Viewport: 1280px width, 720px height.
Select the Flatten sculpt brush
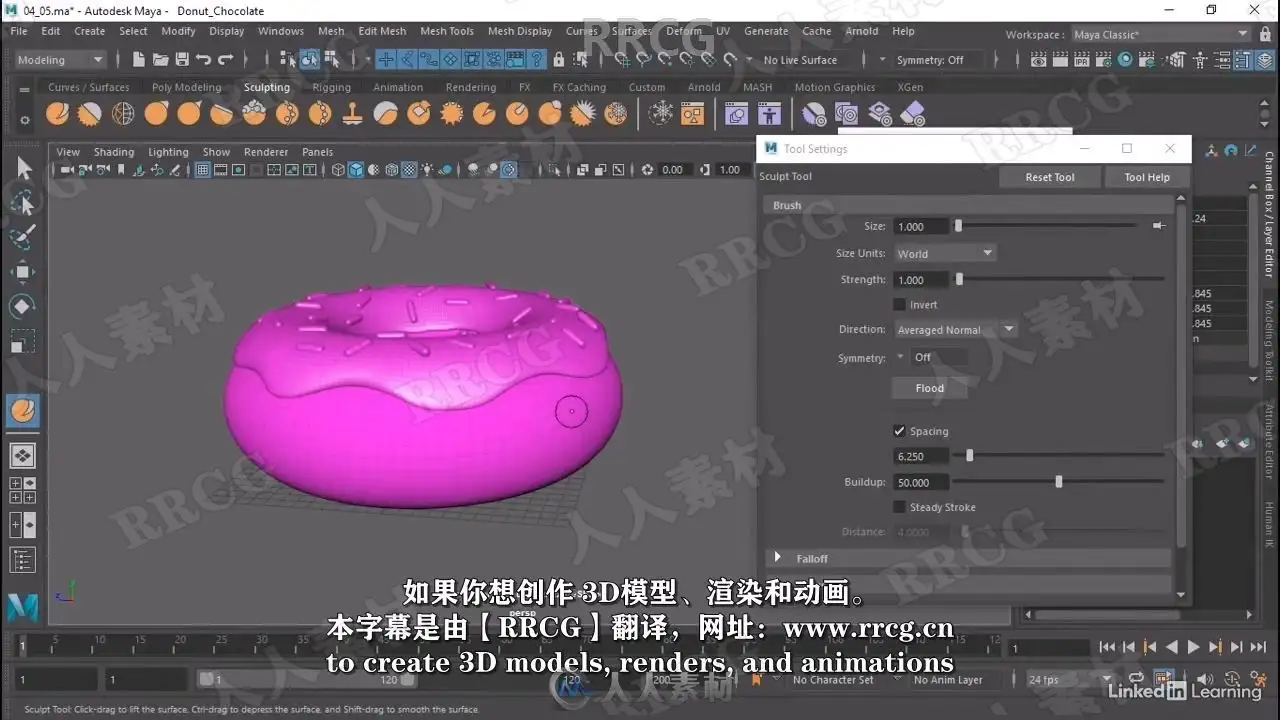coord(221,114)
